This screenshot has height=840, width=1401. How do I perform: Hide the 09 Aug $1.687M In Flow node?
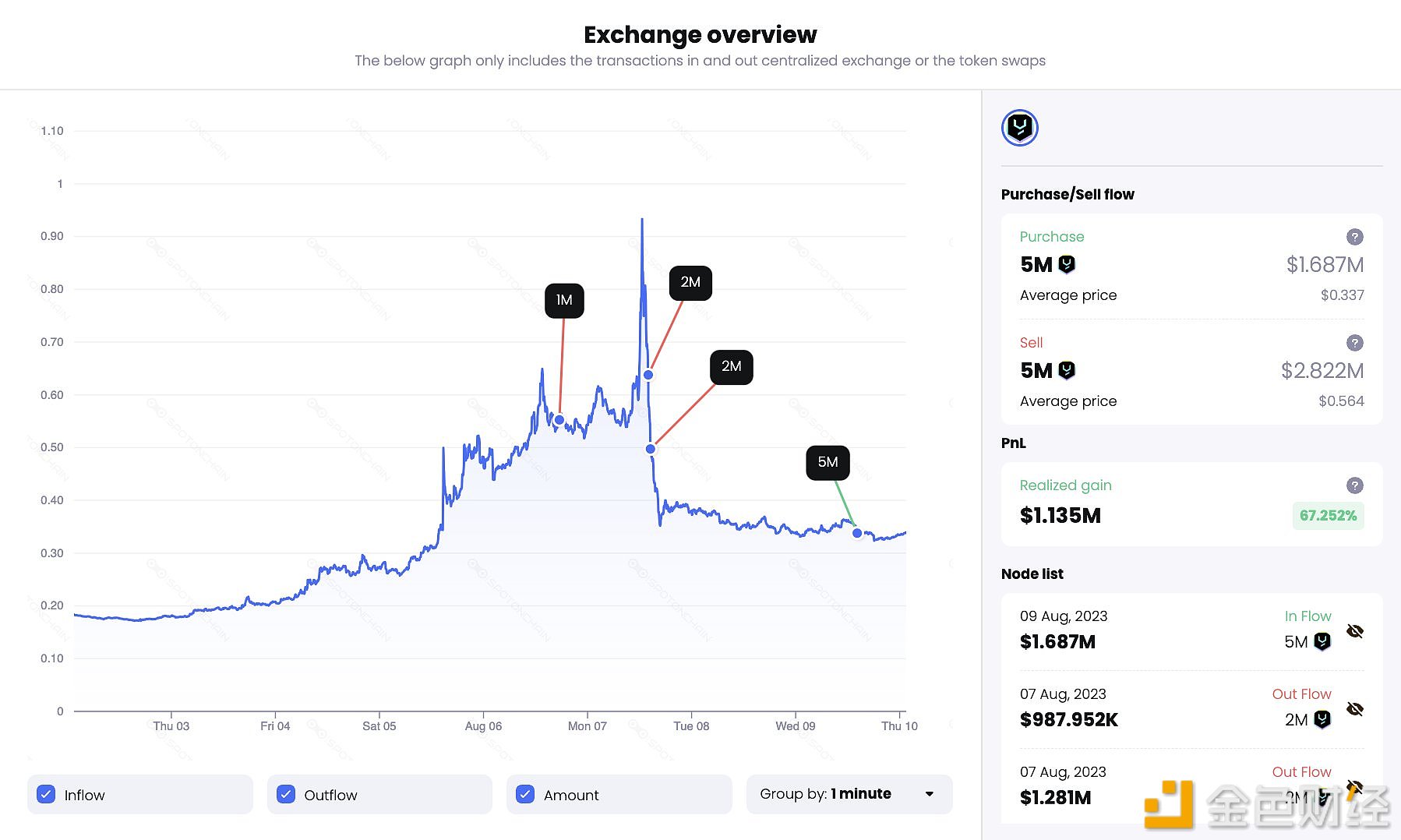[1355, 631]
